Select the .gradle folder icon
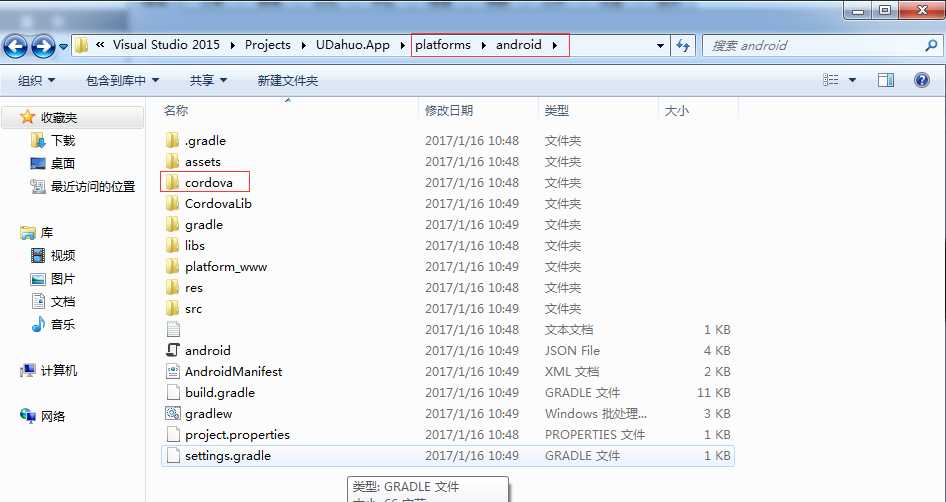Viewport: 946px width, 502px height. tap(173, 140)
